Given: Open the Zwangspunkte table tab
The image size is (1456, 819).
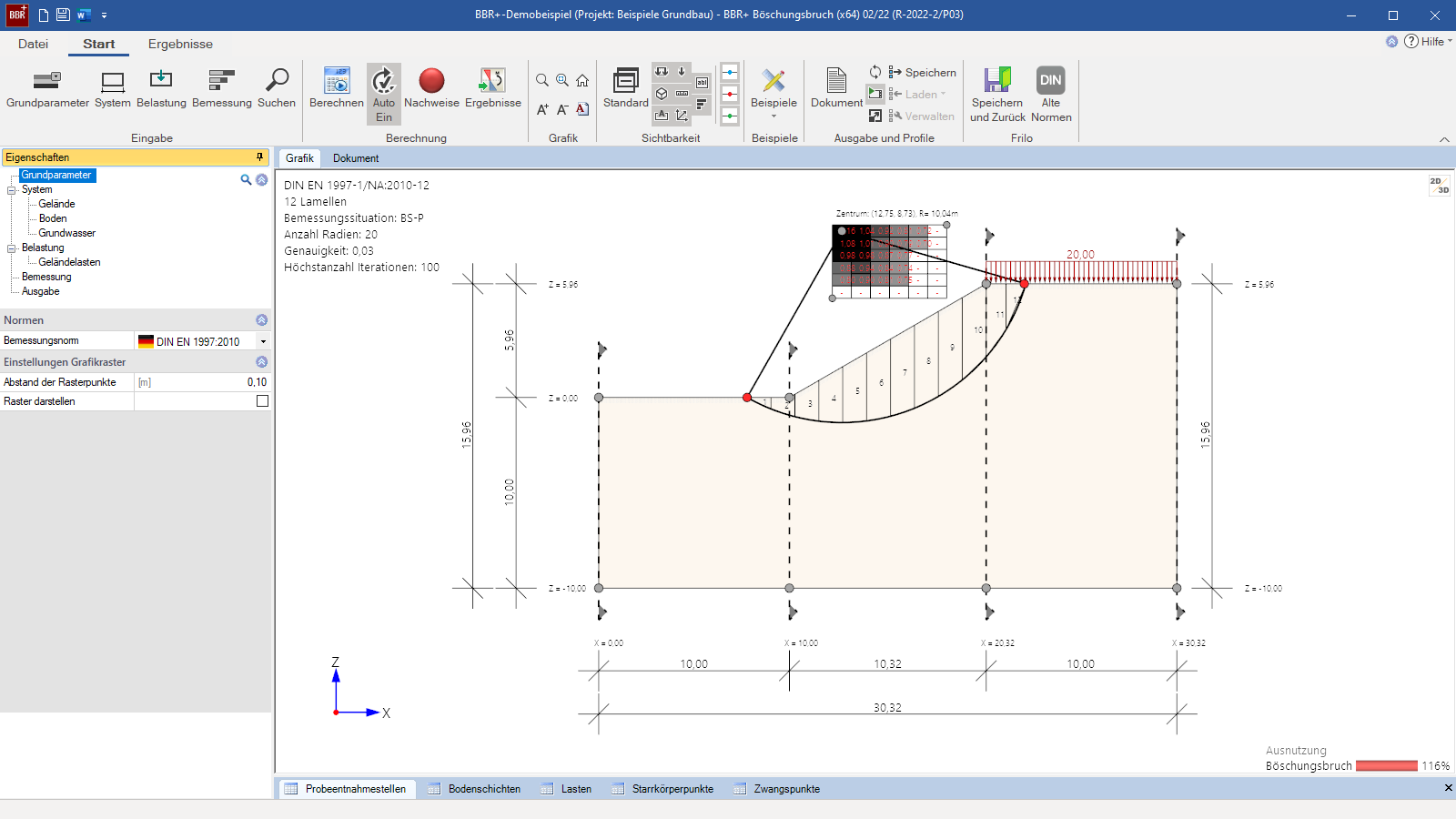Looking at the screenshot, I should (x=777, y=789).
